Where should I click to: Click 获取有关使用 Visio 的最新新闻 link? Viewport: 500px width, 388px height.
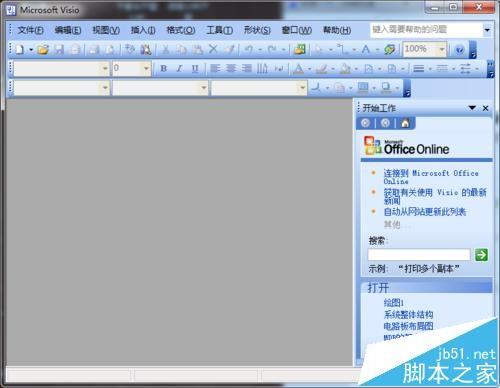pyautogui.click(x=435, y=196)
